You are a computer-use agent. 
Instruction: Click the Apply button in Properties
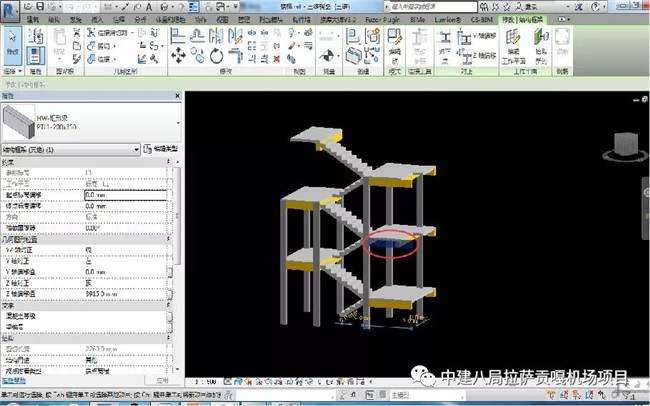point(162,380)
